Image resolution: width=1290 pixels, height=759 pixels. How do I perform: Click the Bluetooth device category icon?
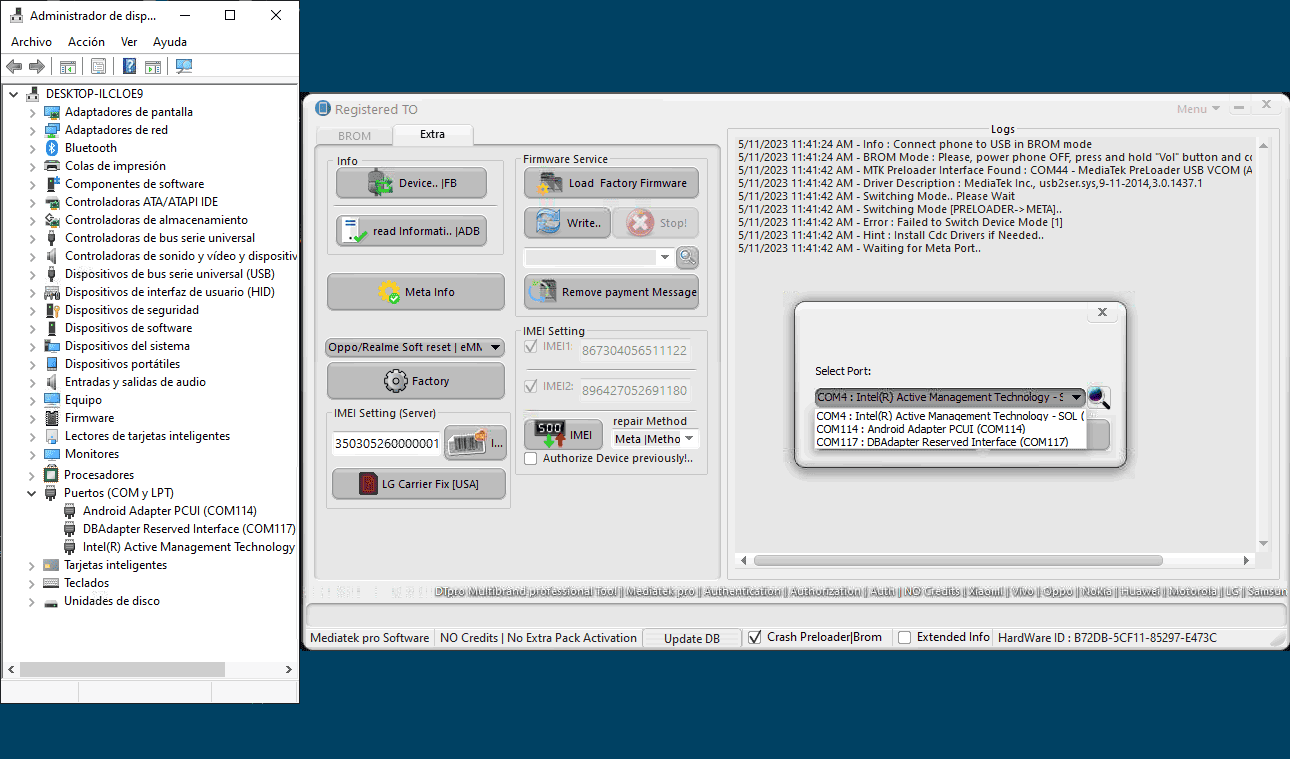click(x=52, y=148)
